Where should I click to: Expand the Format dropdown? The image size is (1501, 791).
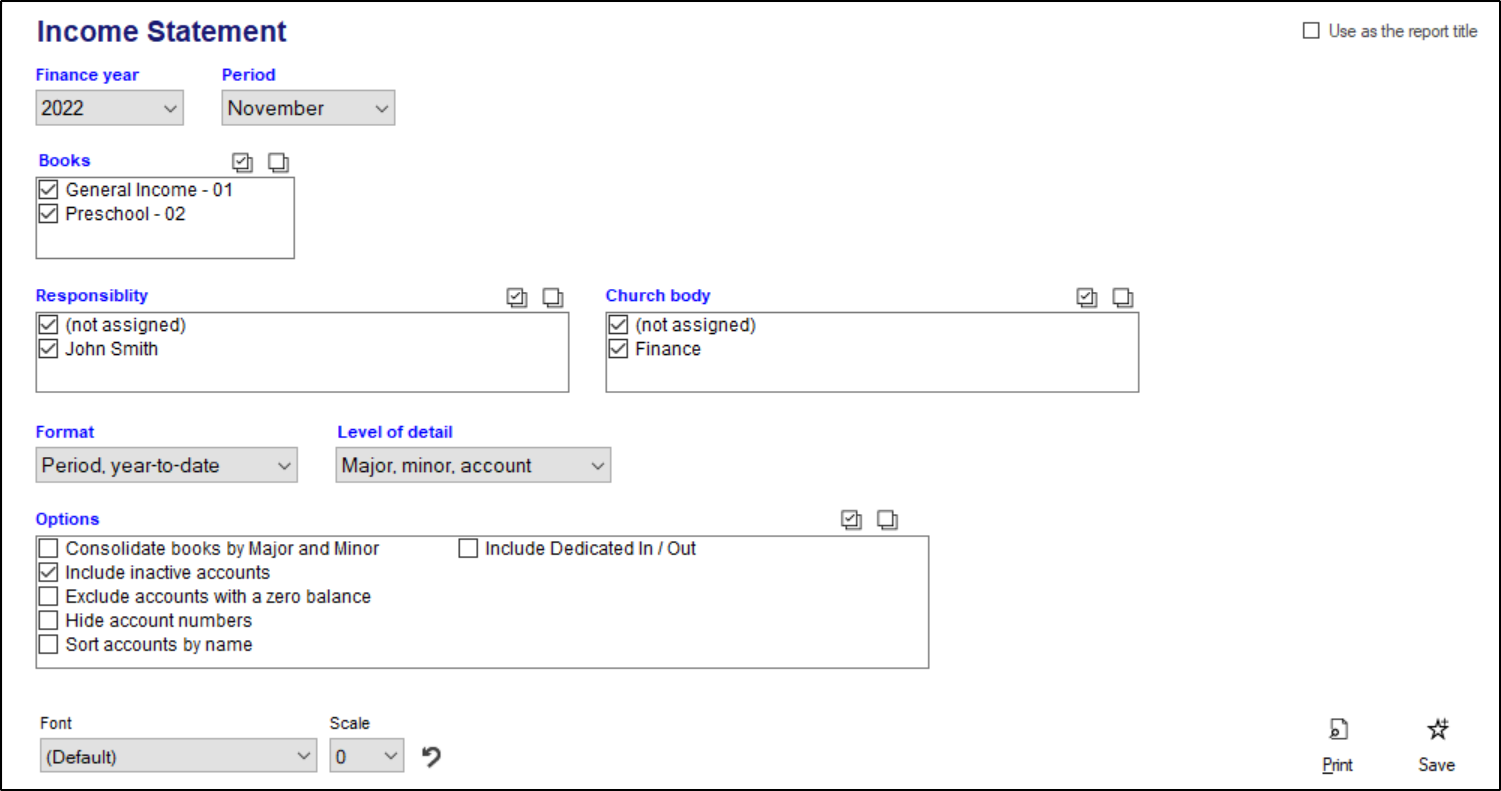(167, 466)
